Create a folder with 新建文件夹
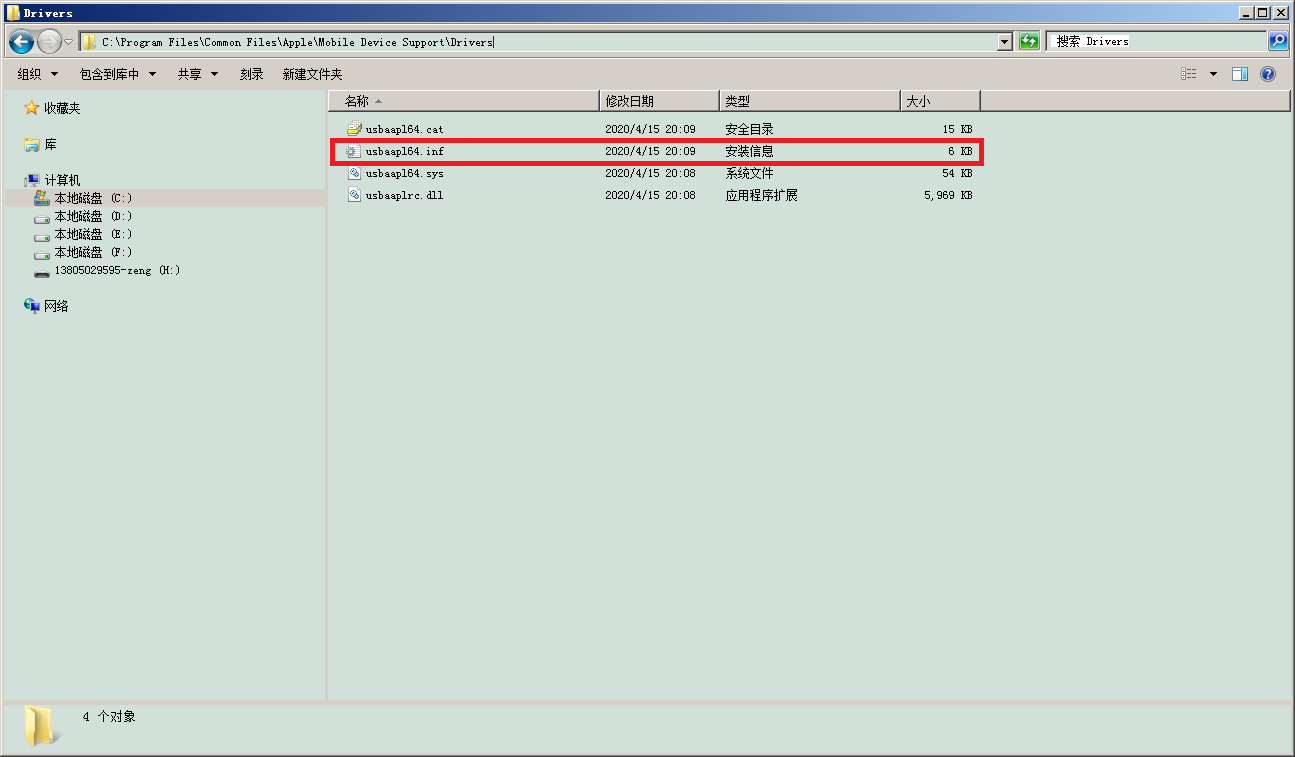 pos(312,74)
